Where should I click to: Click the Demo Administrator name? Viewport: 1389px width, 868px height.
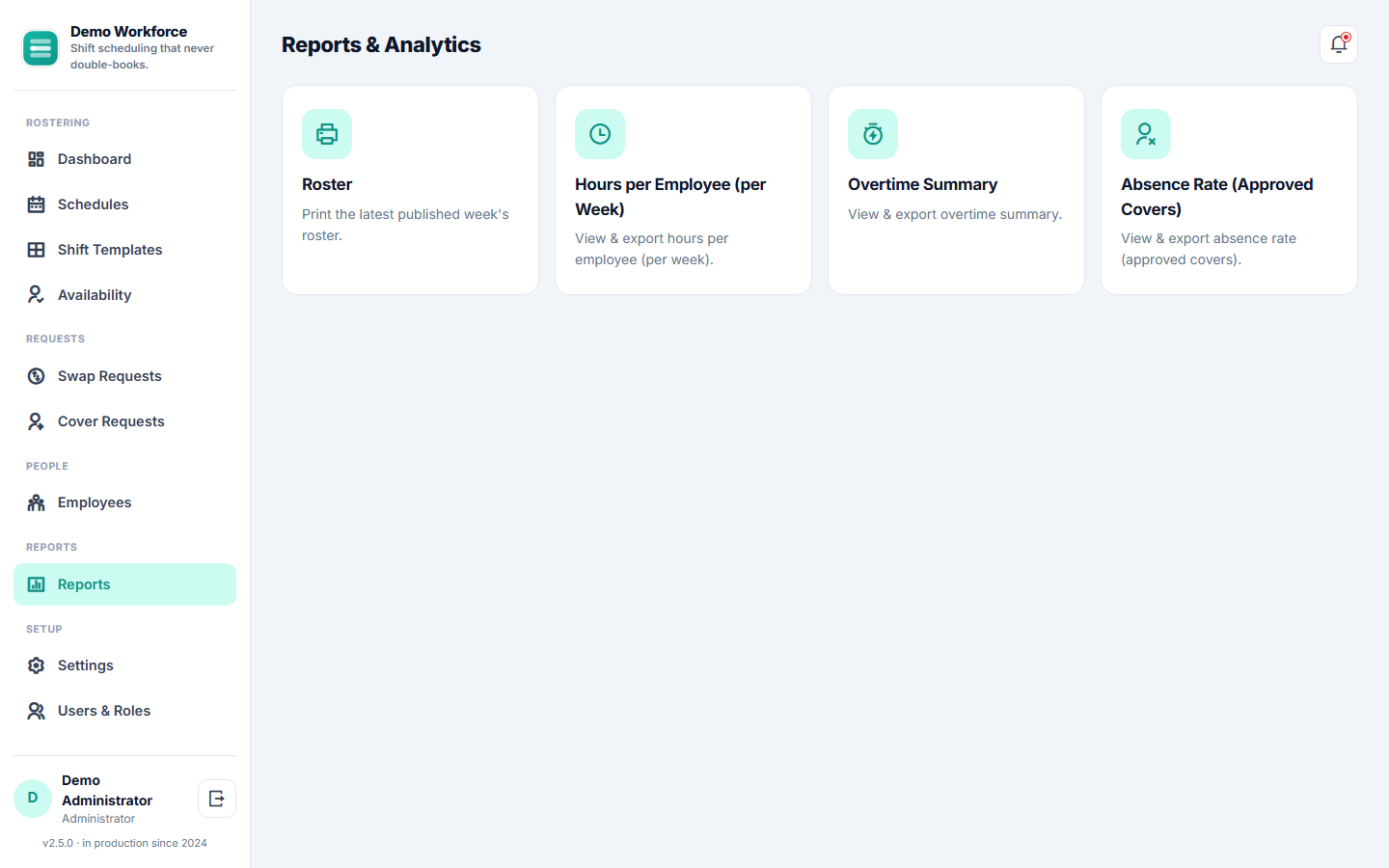pos(107,791)
